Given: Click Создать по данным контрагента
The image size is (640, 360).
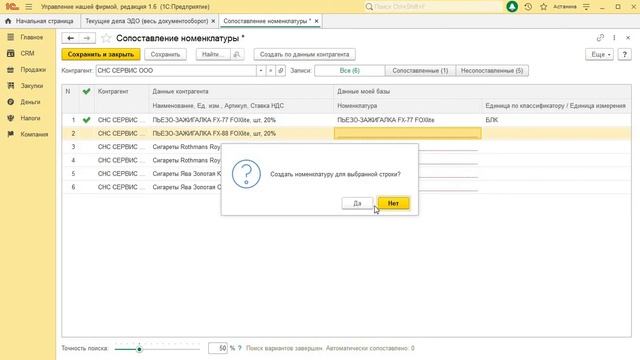Looking at the screenshot, I should (304, 54).
